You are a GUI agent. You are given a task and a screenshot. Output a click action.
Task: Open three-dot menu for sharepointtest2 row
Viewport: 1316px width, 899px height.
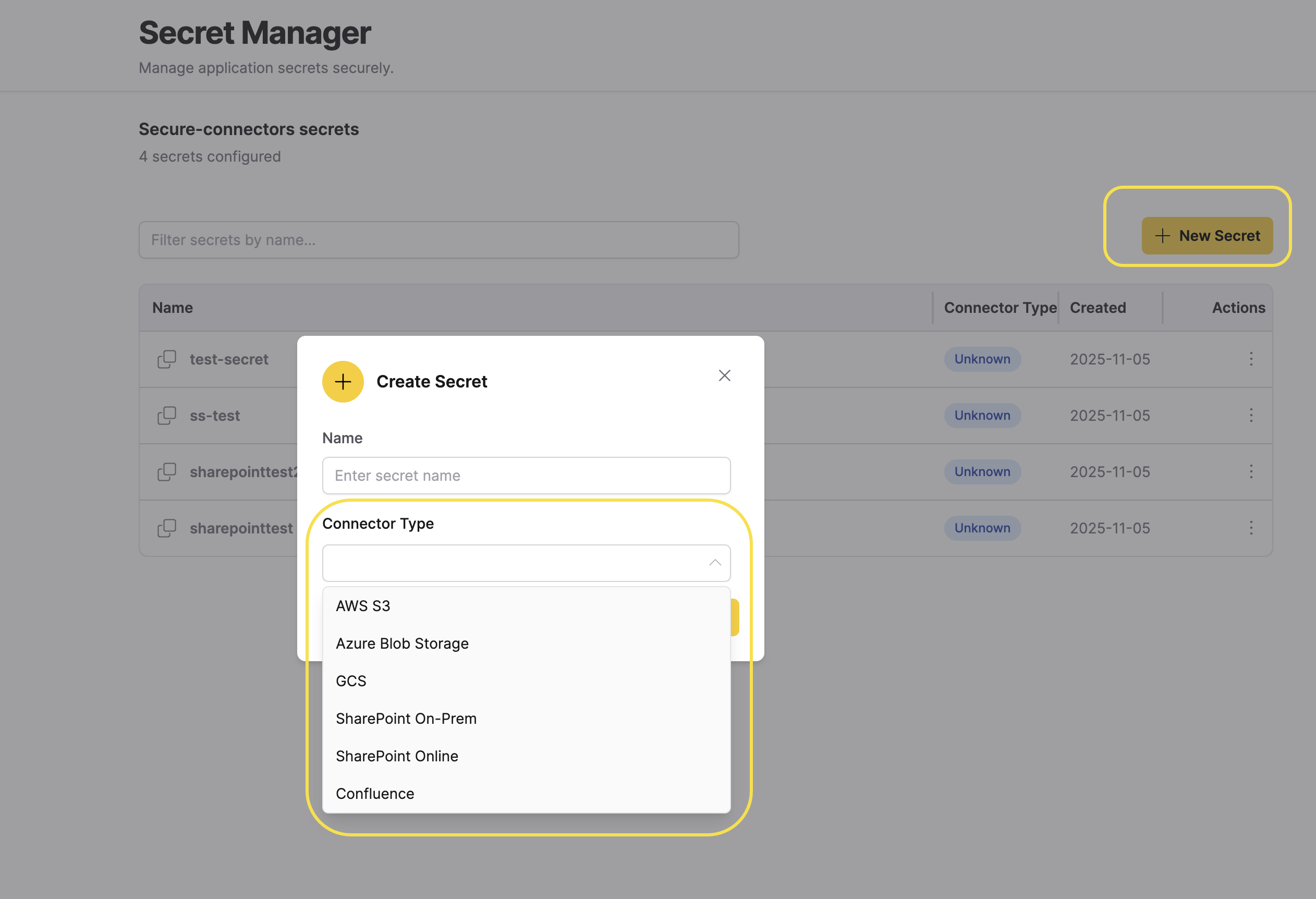[x=1251, y=471]
